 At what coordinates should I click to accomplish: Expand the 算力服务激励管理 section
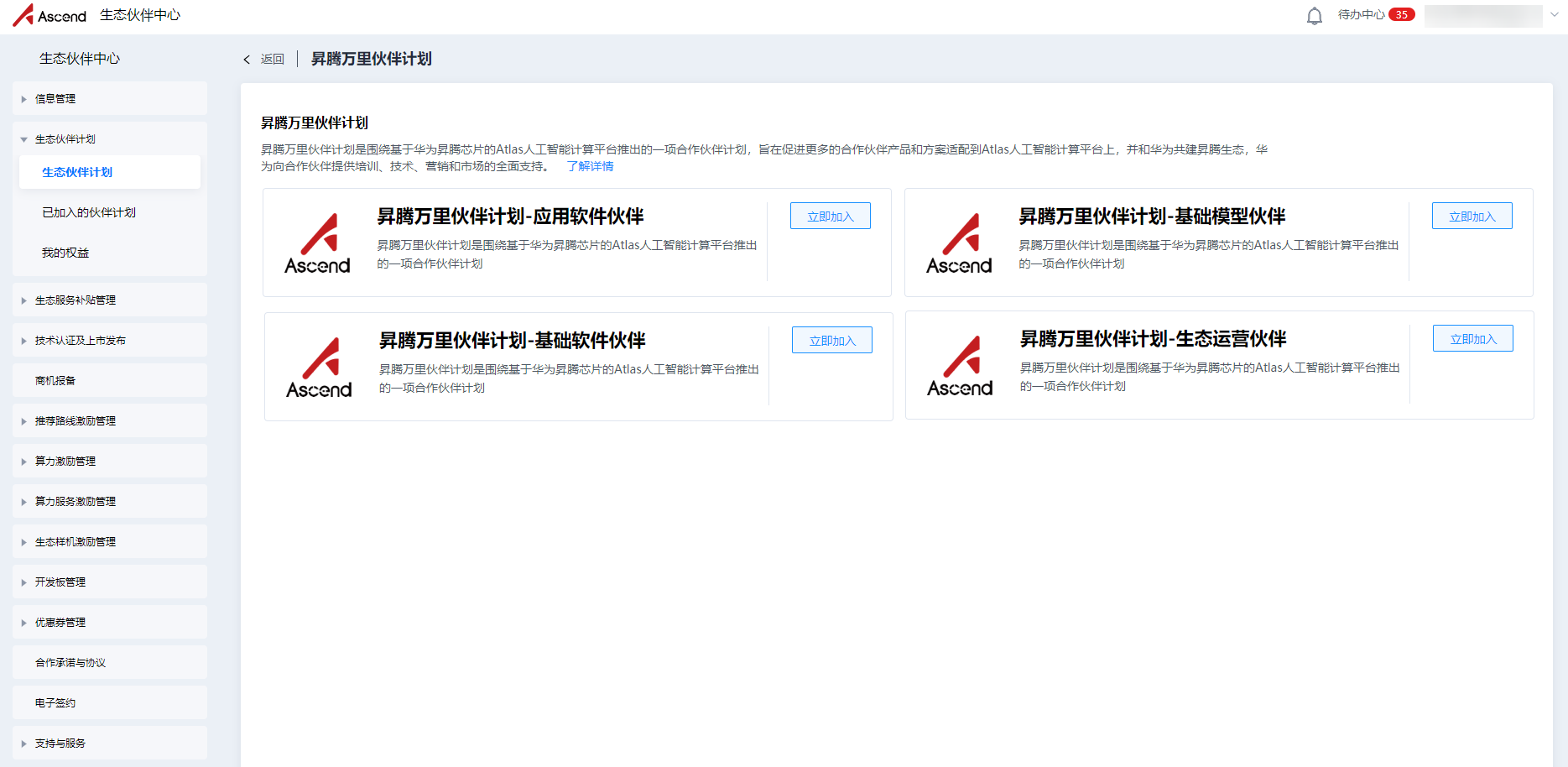(110, 501)
